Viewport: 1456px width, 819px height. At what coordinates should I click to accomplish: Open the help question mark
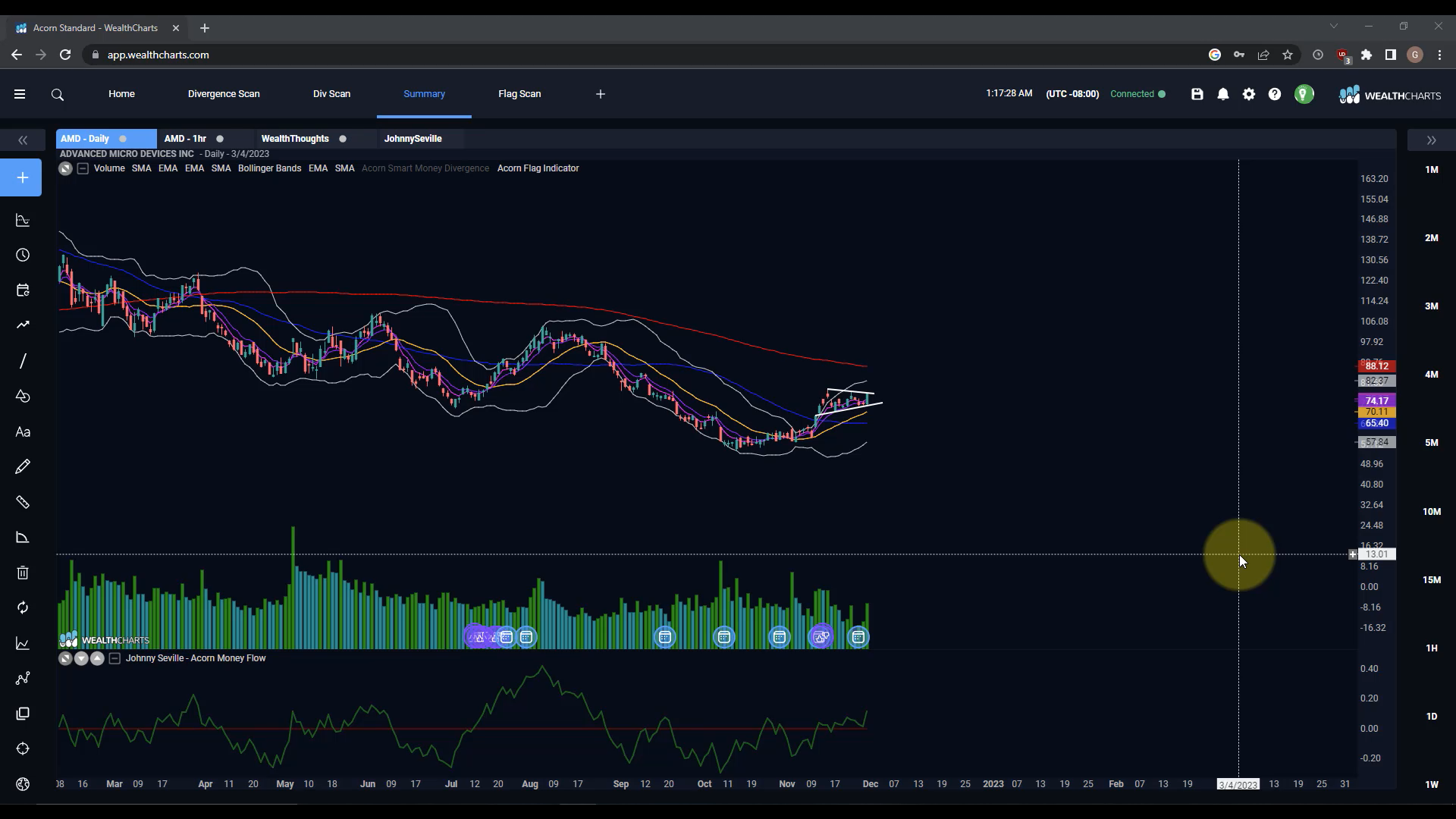(1274, 94)
